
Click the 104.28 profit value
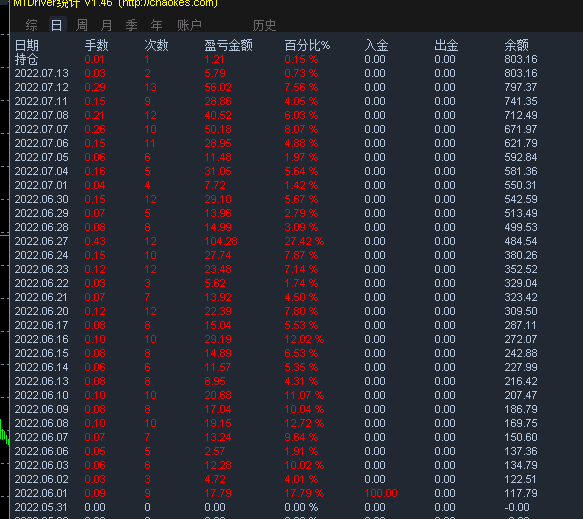point(221,241)
